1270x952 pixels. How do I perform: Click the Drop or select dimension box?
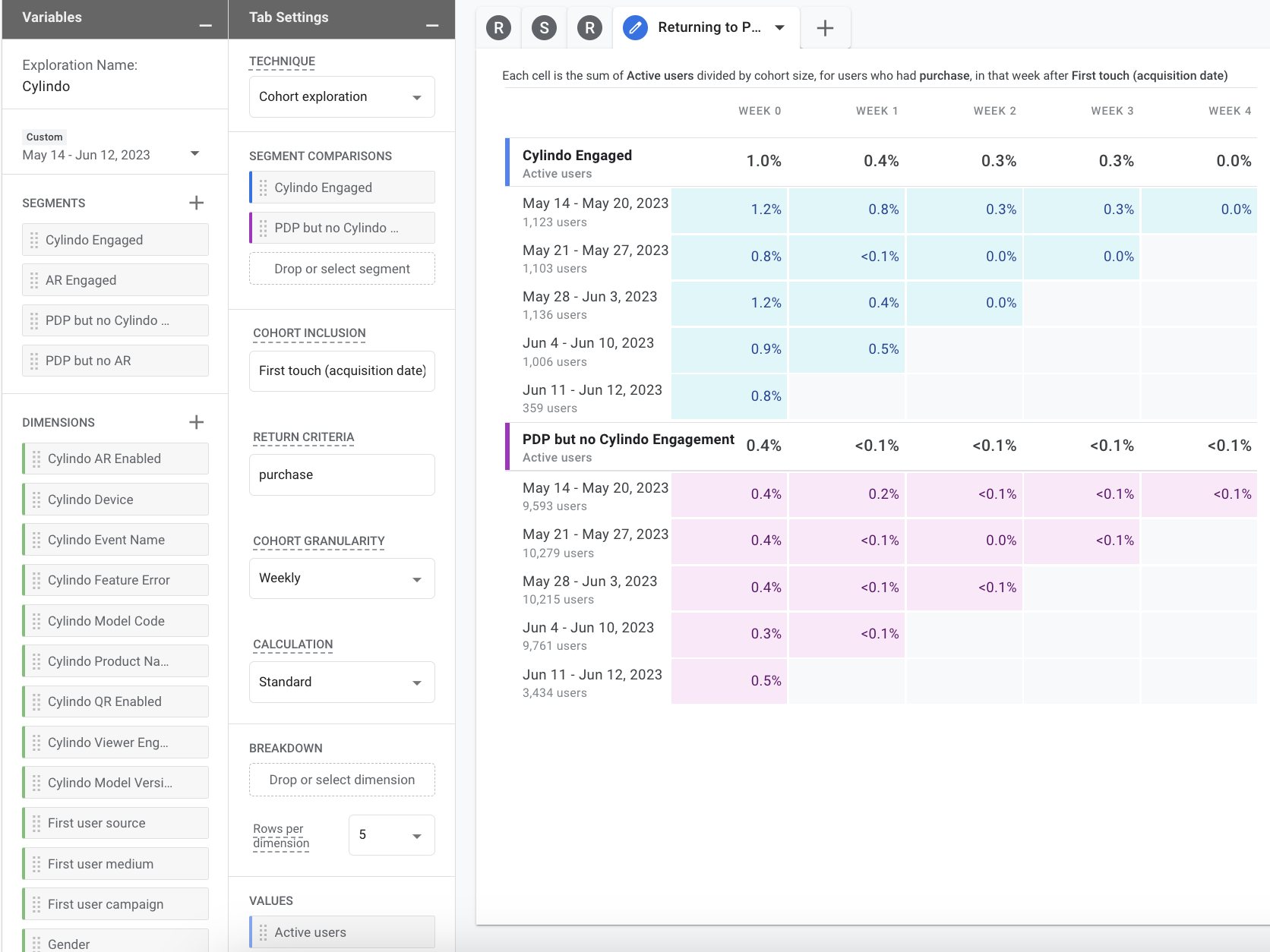[x=342, y=780]
